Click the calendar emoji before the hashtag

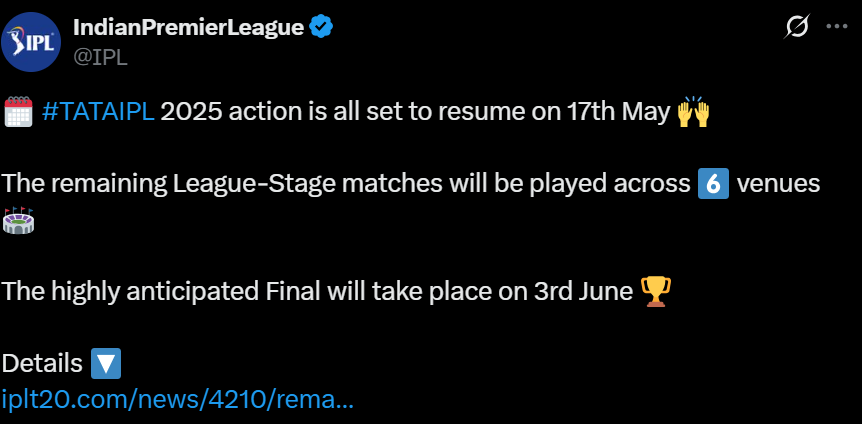coord(19,112)
